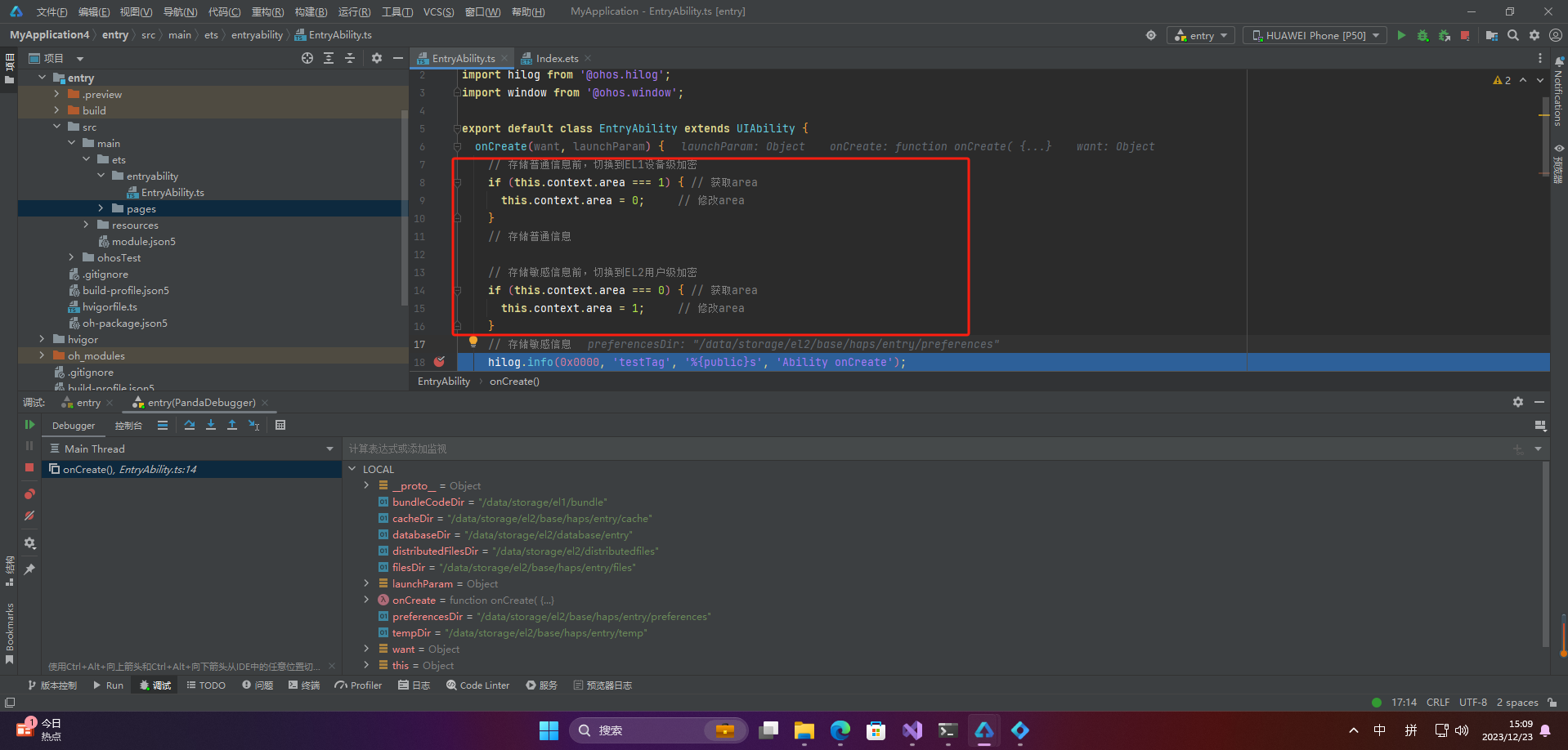
Task: Open the Code Linter tool window
Action: click(477, 685)
